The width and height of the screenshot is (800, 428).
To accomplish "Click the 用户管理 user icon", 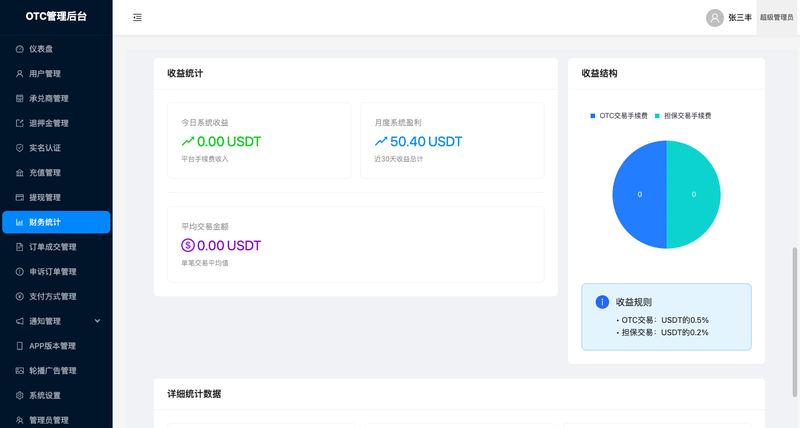I will coord(19,74).
